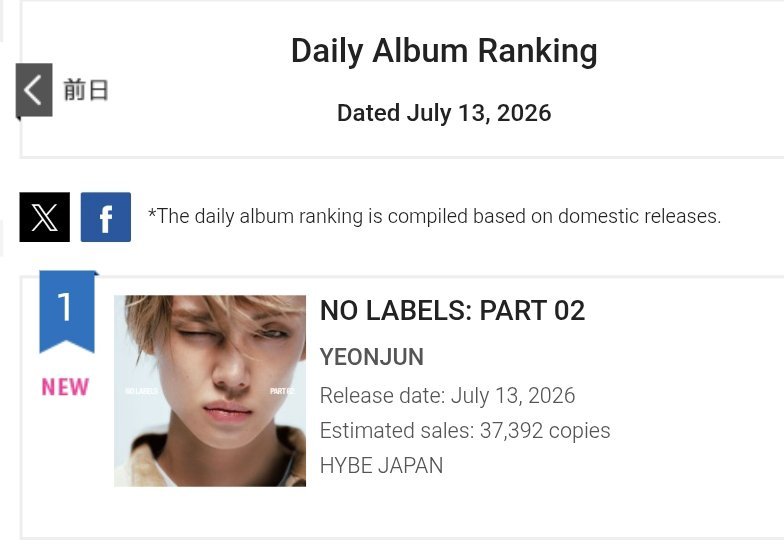Open the NO LABELS album cover image
The height and width of the screenshot is (545, 784).
210,391
